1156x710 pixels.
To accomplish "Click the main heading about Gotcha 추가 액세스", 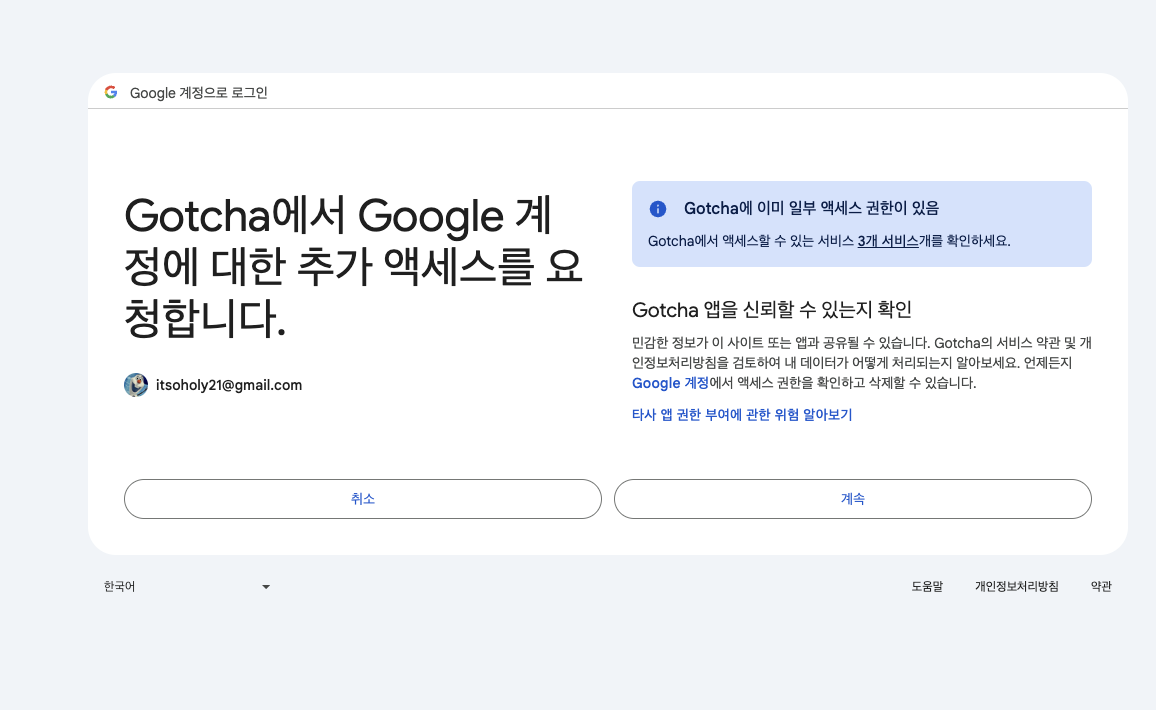I will pos(353,267).
